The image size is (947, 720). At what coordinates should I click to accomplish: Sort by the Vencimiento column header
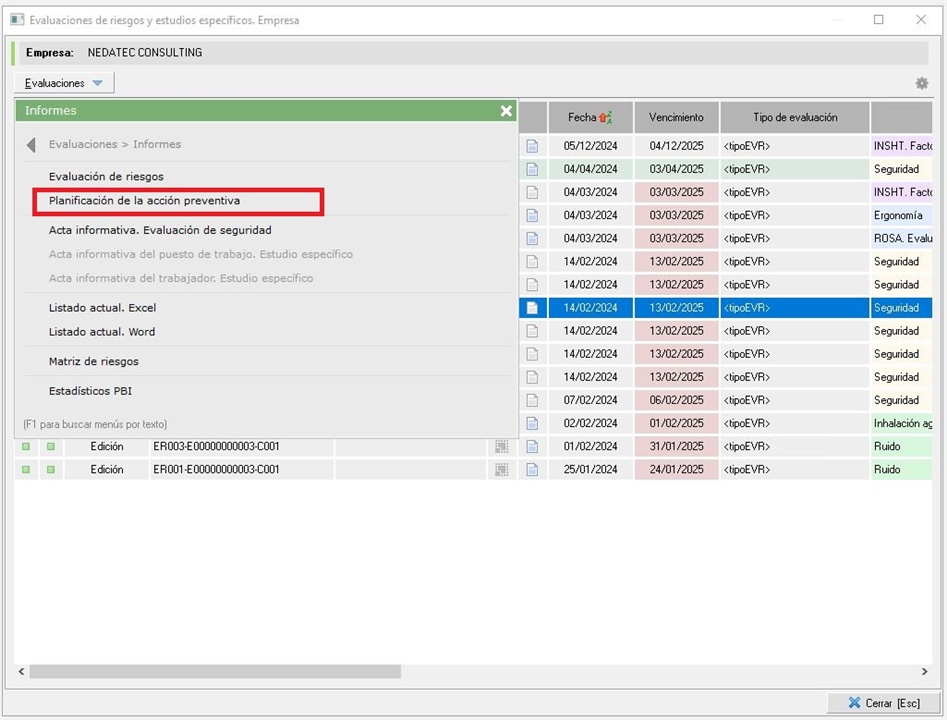[x=676, y=117]
